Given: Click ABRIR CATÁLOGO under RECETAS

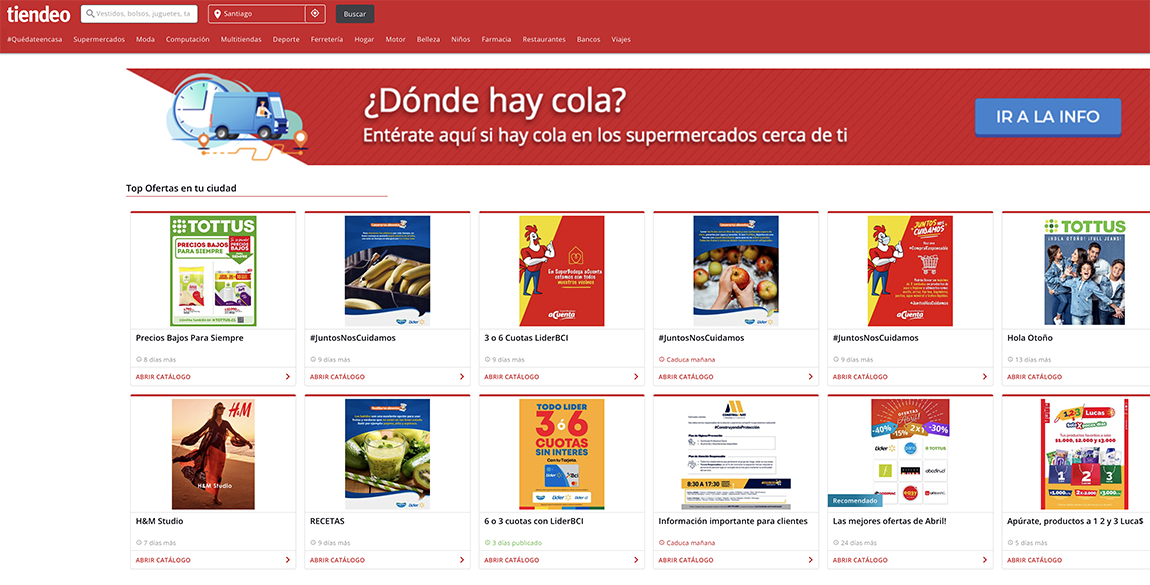Looking at the screenshot, I should [x=337, y=560].
